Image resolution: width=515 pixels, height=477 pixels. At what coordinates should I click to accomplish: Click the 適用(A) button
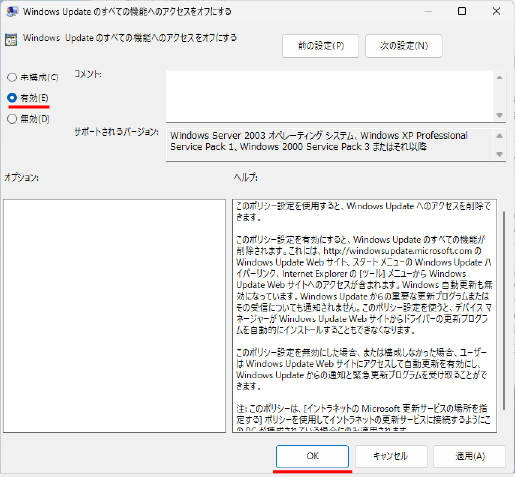[x=469, y=456]
